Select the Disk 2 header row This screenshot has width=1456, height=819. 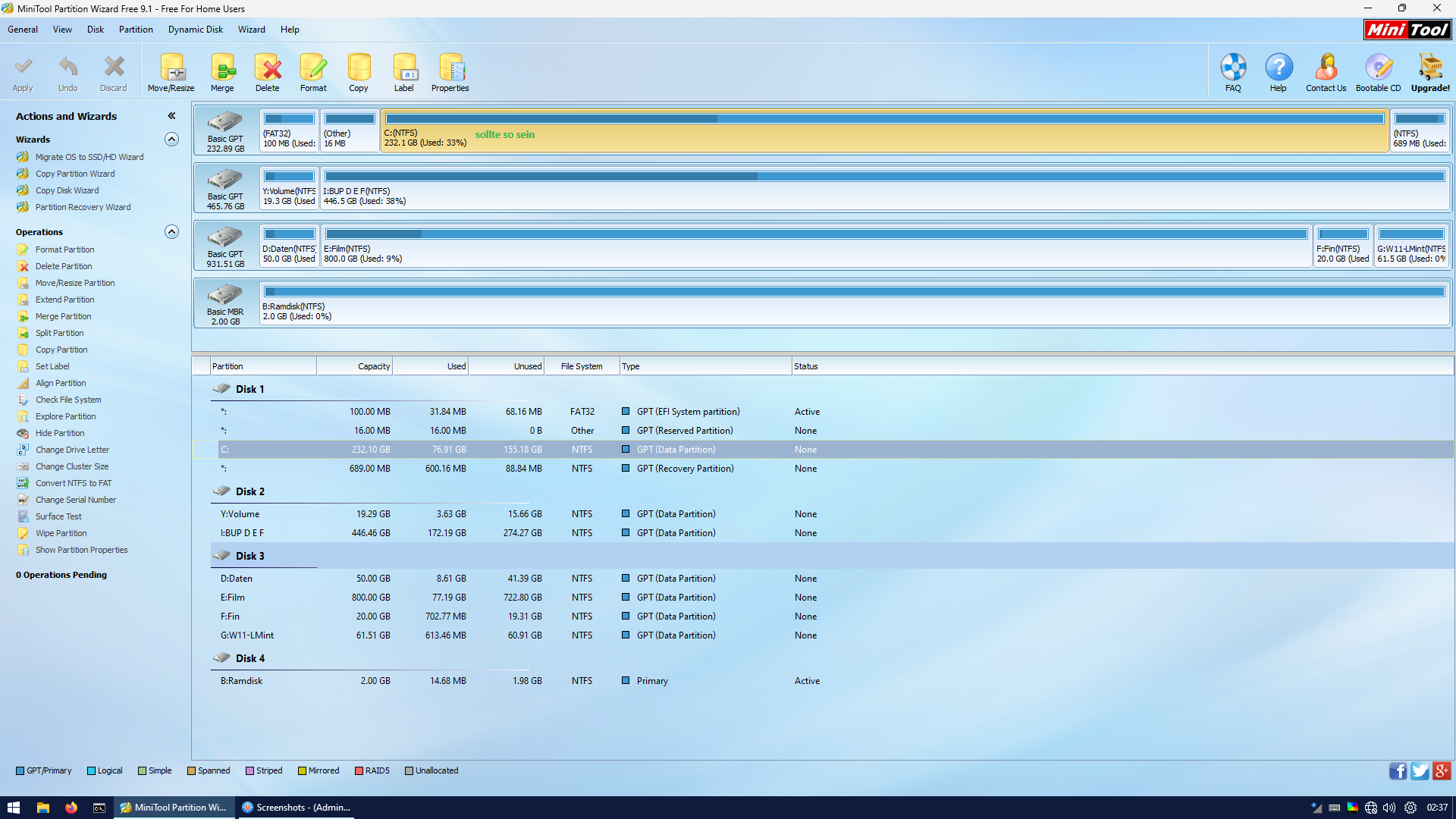250,491
